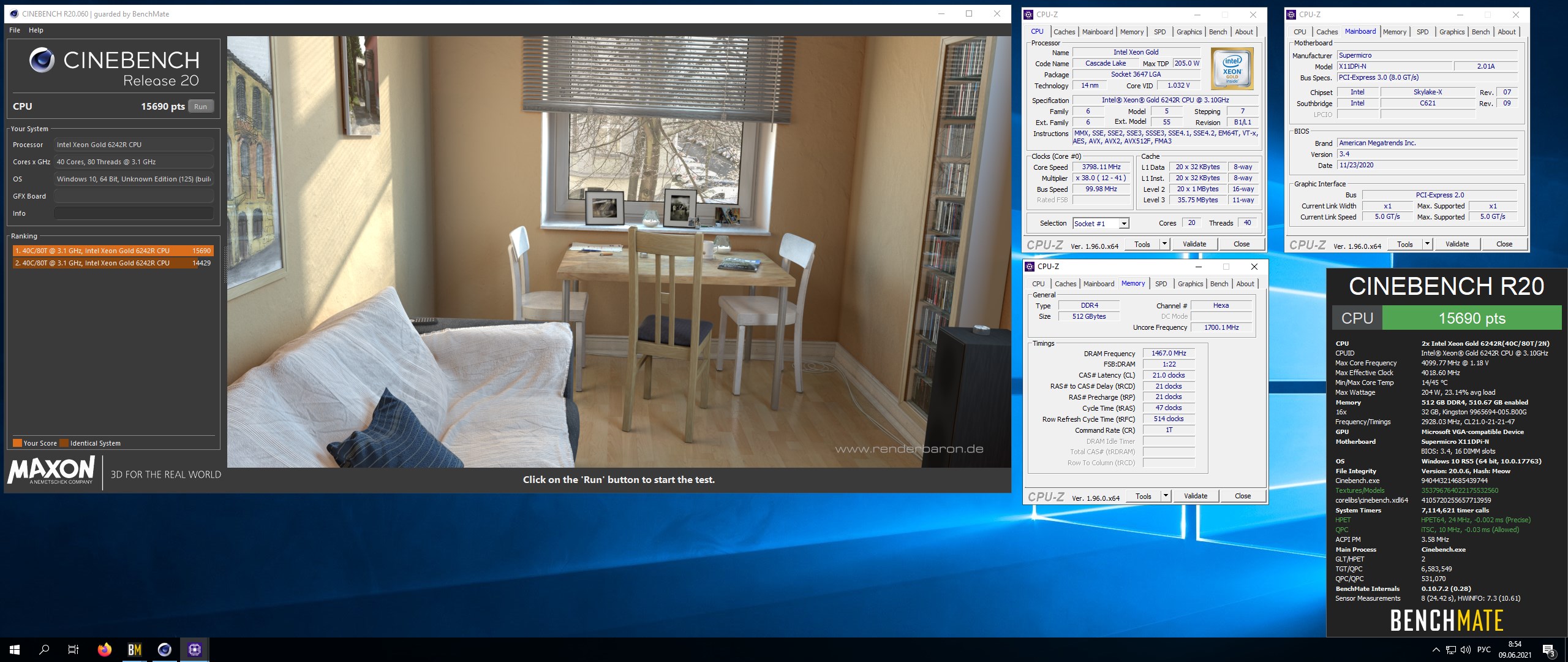Click MAXON logo in Cinebench
The image size is (1568, 662).
pyautogui.click(x=51, y=471)
